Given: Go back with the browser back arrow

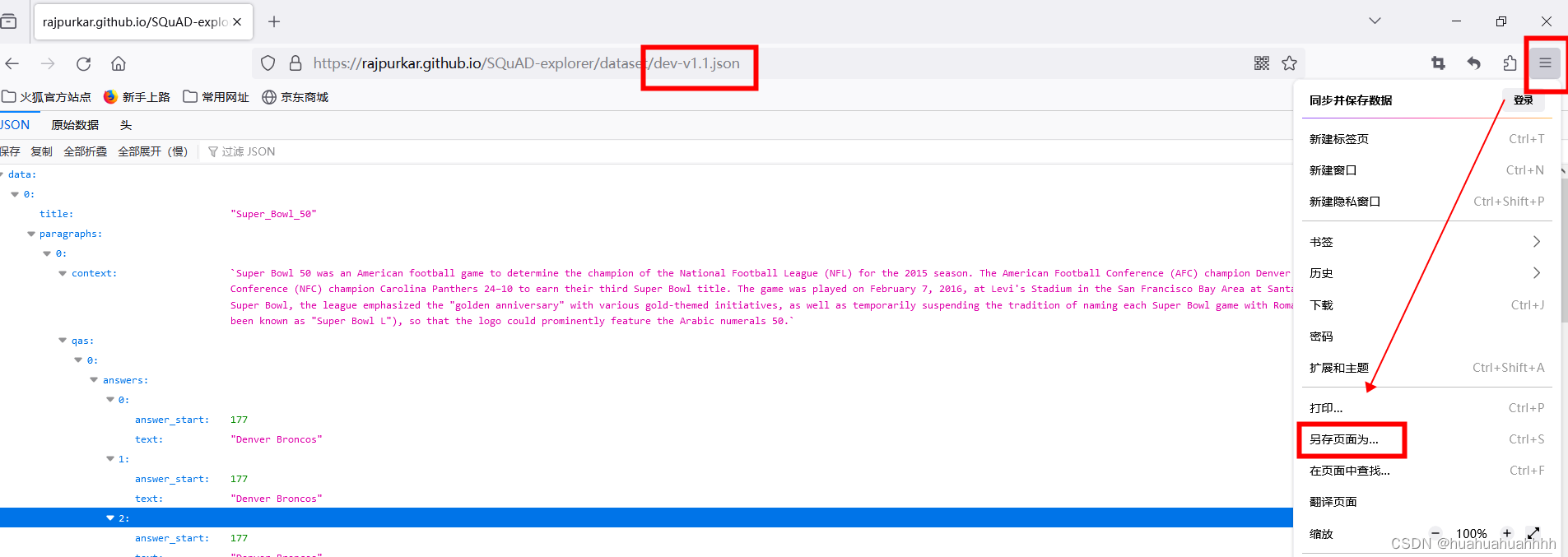Looking at the screenshot, I should (12, 63).
